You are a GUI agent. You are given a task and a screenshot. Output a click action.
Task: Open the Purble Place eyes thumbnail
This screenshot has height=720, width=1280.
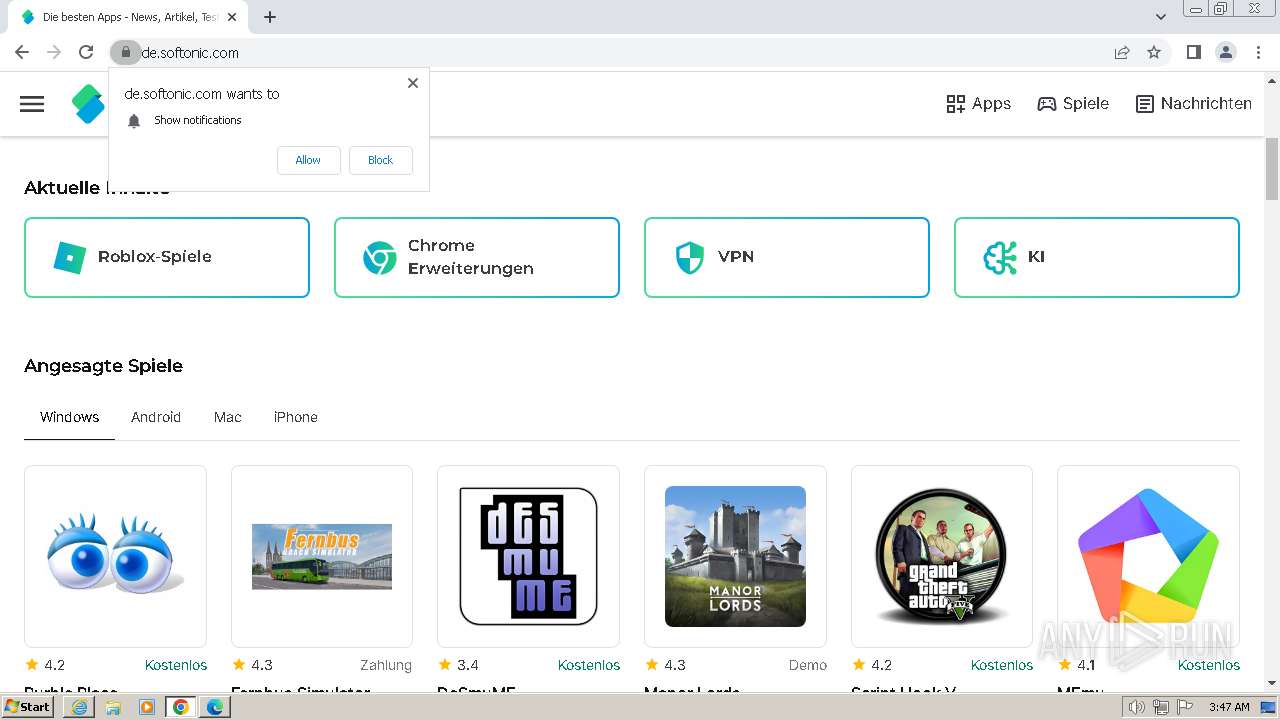click(x=115, y=556)
